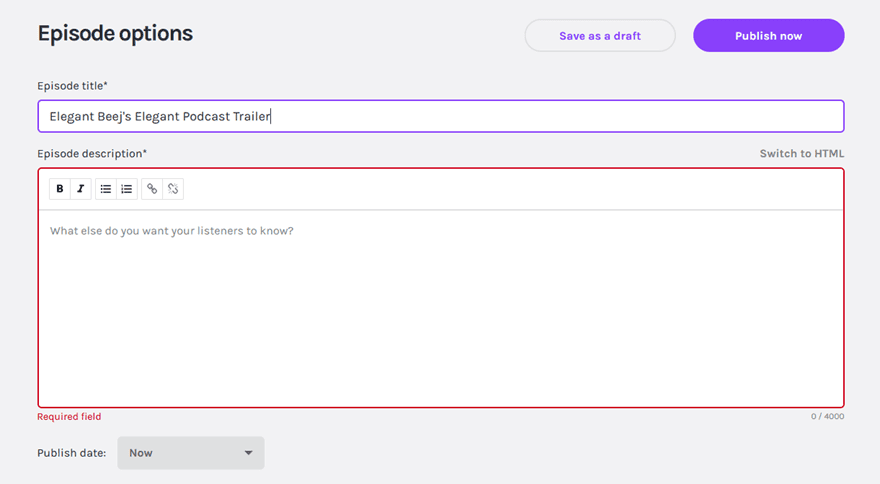This screenshot has width=880, height=484.
Task: Click the Publish date label text
Action: pos(71,453)
